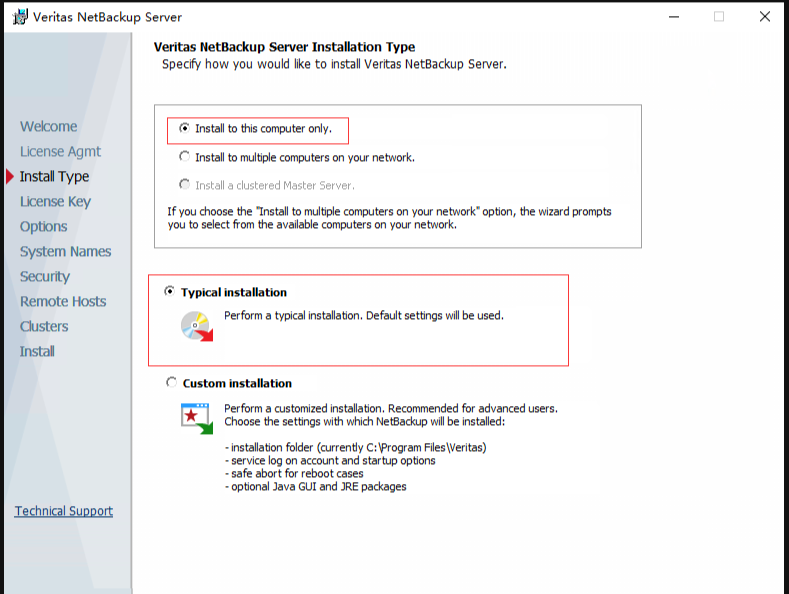Minimize the NetBackup Server window
Image resolution: width=789 pixels, height=594 pixels.
coord(674,17)
